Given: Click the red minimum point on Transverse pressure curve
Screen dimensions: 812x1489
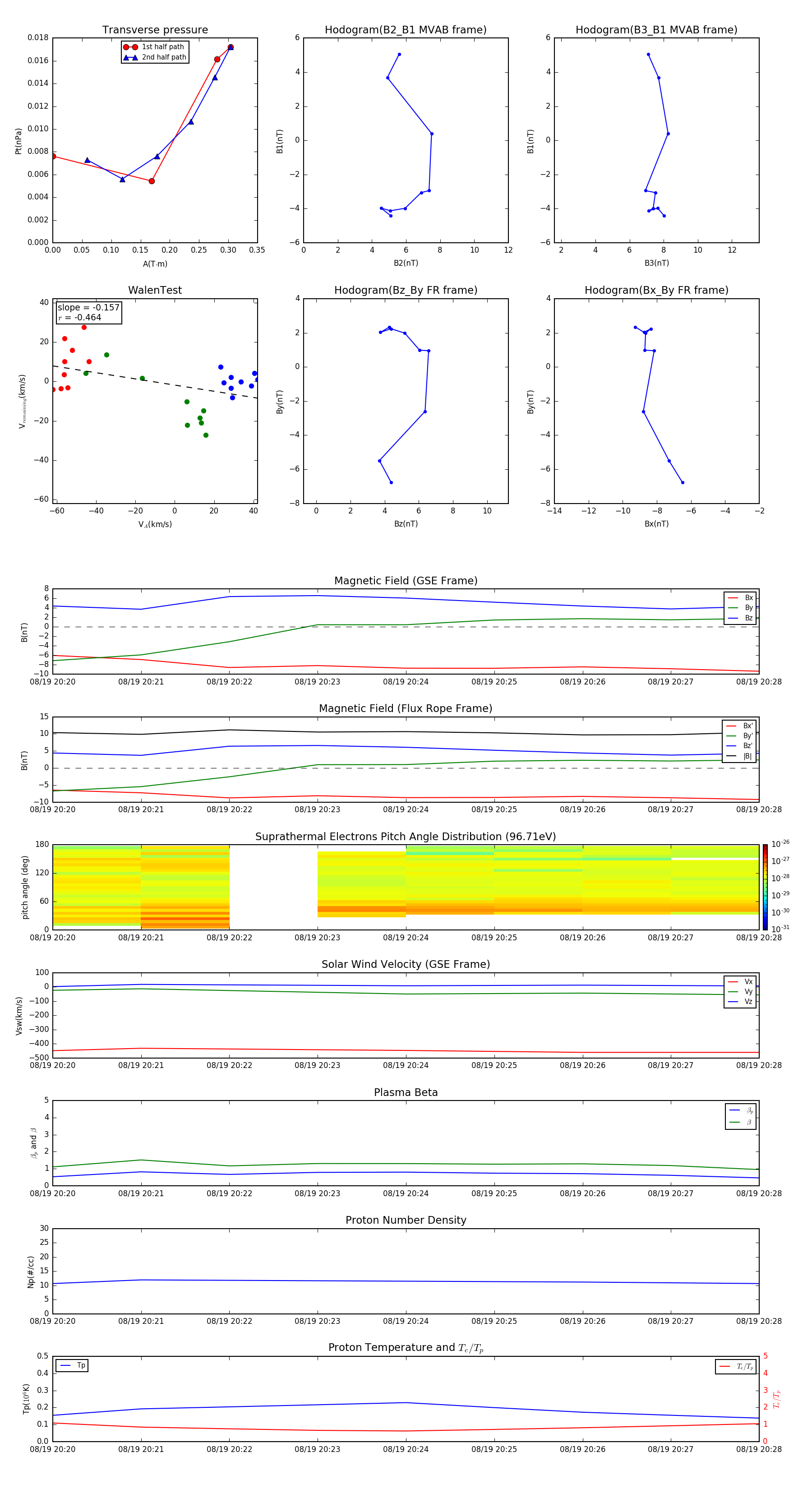Looking at the screenshot, I should coord(152,181).
